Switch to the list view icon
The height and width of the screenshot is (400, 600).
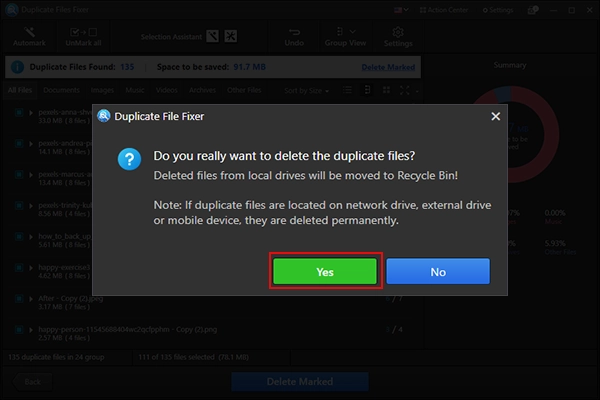(347, 90)
